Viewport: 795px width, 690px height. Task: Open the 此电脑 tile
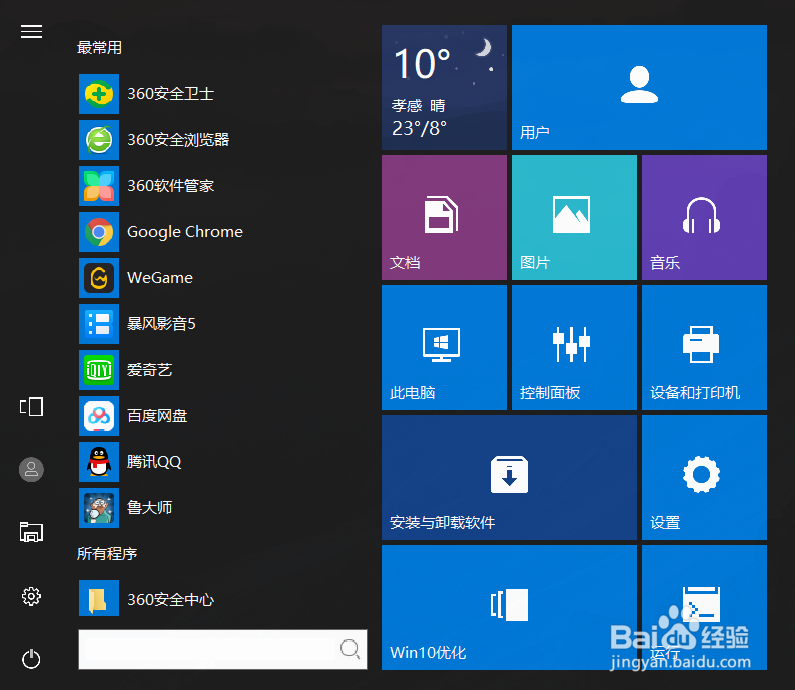tap(444, 347)
